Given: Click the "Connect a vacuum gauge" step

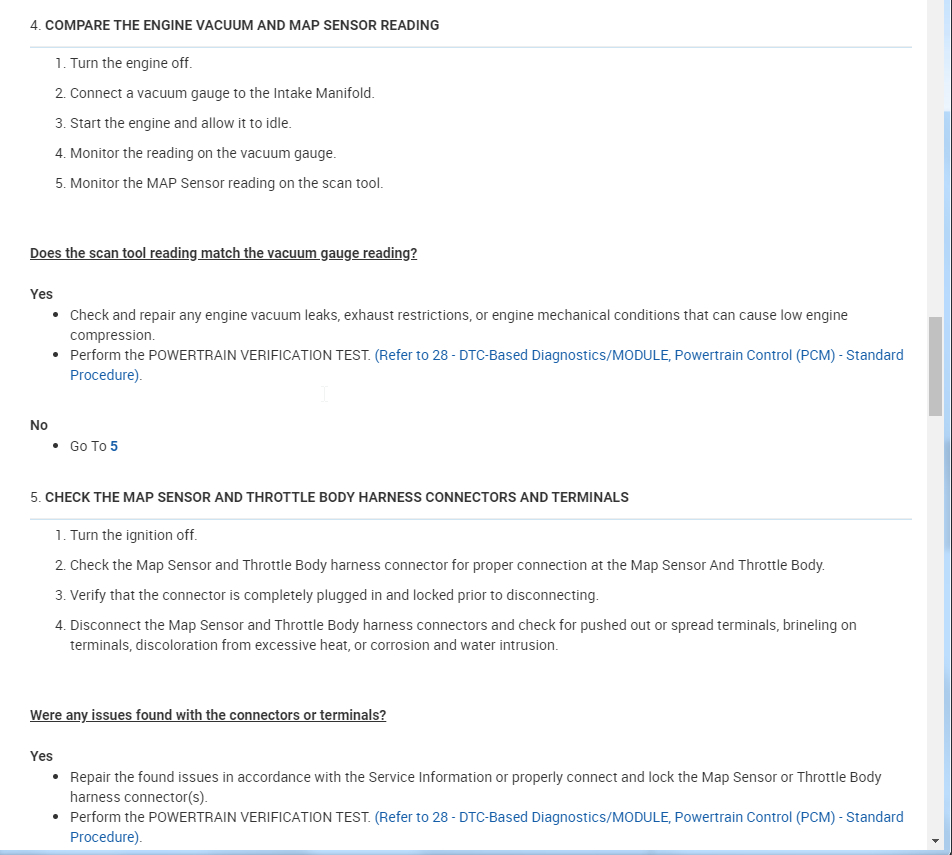Looking at the screenshot, I should [x=222, y=93].
